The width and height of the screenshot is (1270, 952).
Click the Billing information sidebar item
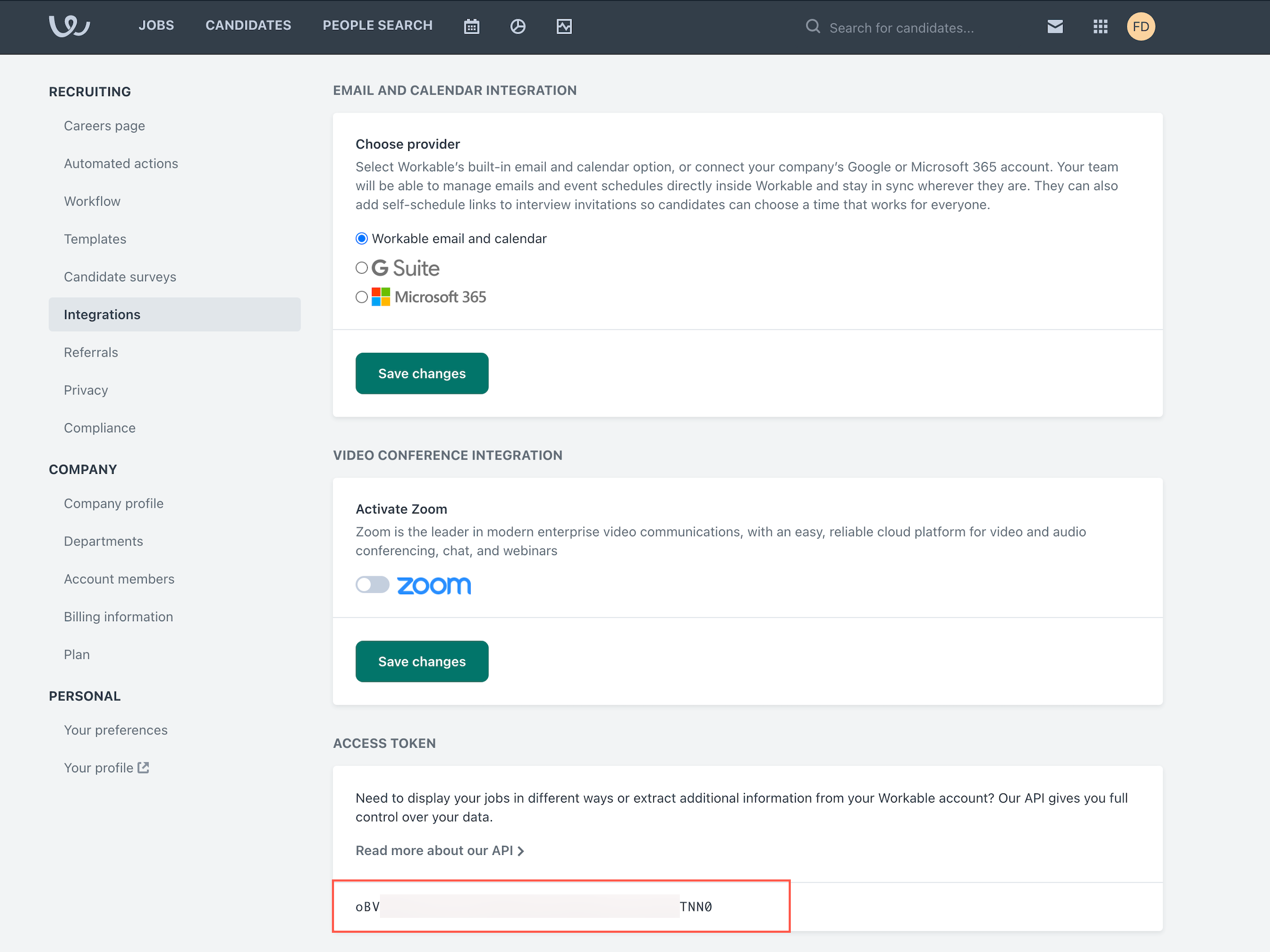pyautogui.click(x=118, y=616)
